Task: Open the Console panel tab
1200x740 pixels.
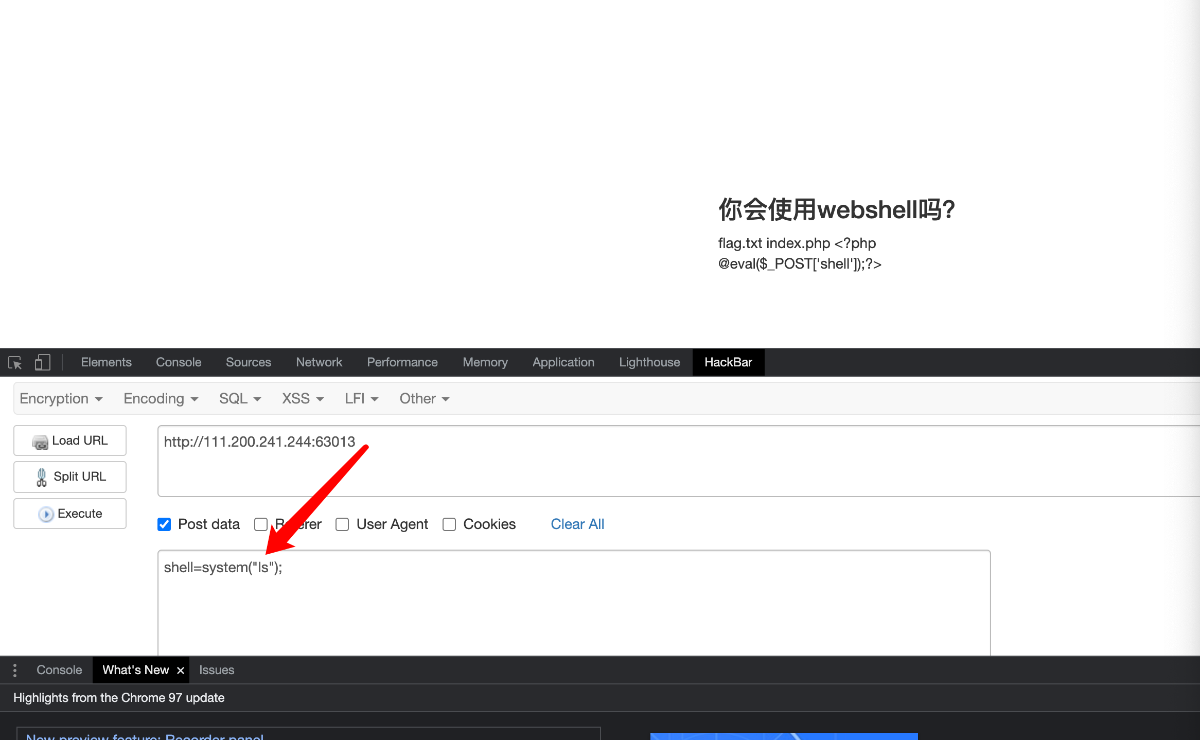Action: pos(179,362)
